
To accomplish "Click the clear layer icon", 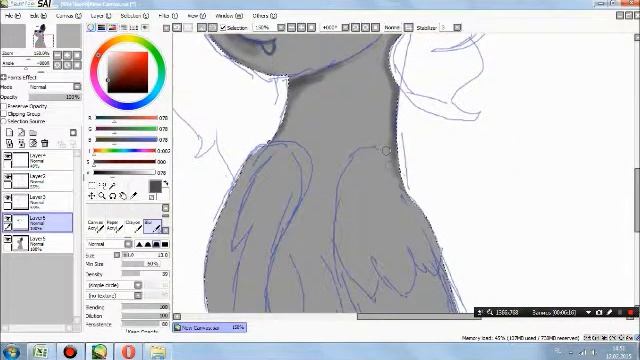I will [x=33, y=143].
